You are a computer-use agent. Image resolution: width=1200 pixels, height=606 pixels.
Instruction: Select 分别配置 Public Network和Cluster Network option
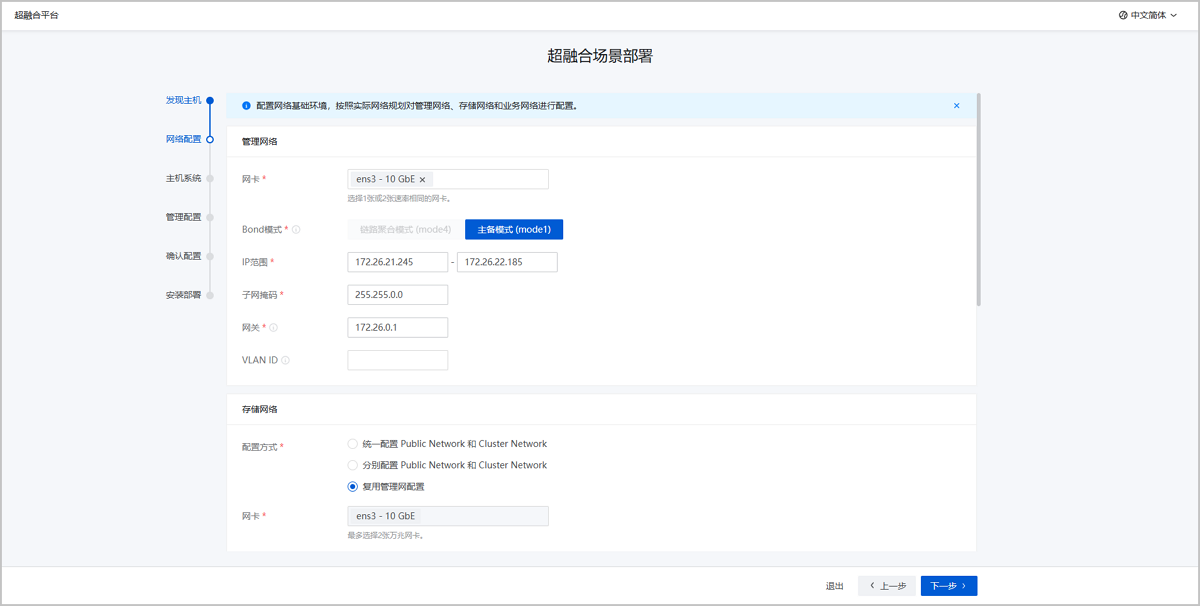pos(352,465)
